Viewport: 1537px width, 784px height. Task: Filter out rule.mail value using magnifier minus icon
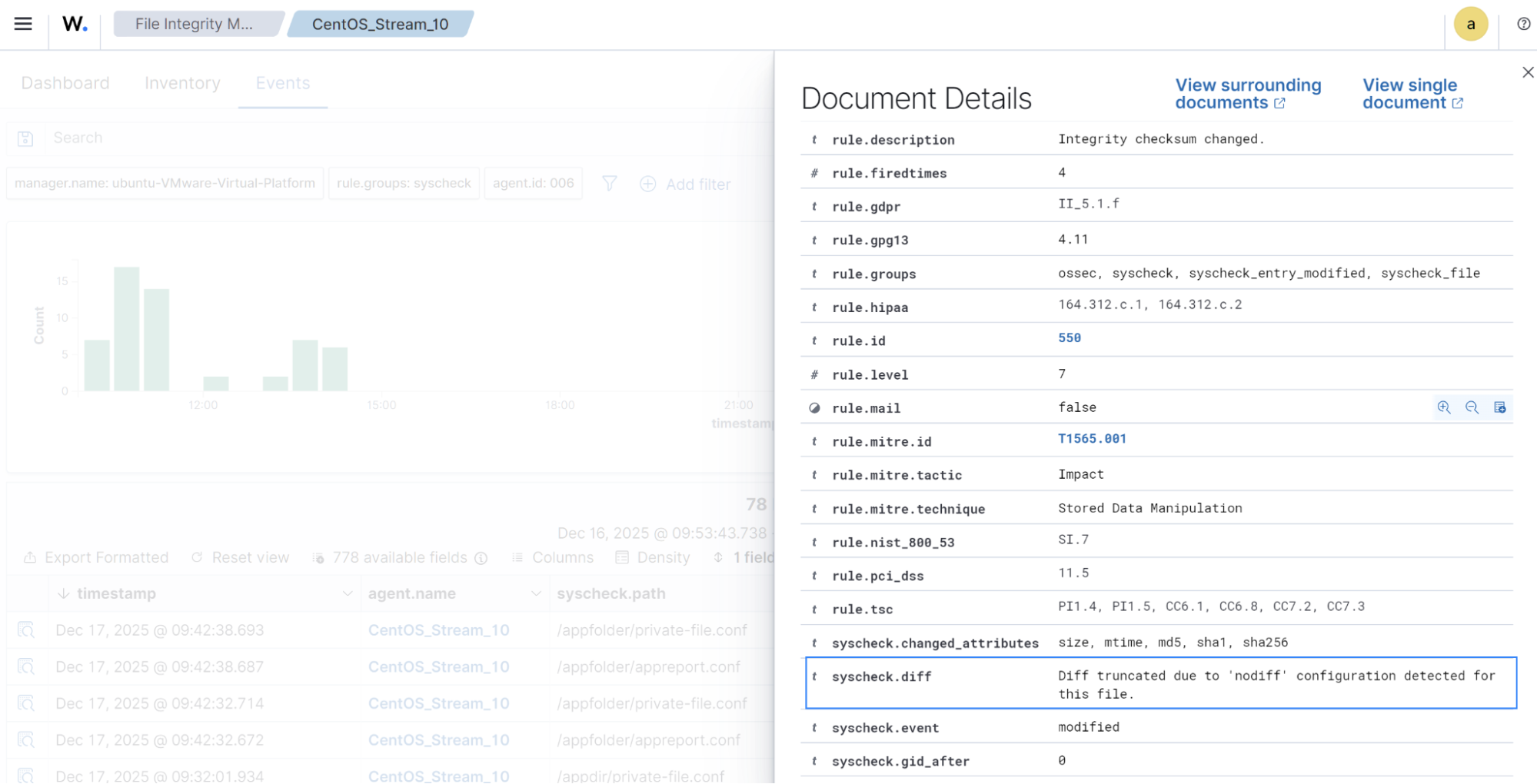click(1472, 407)
